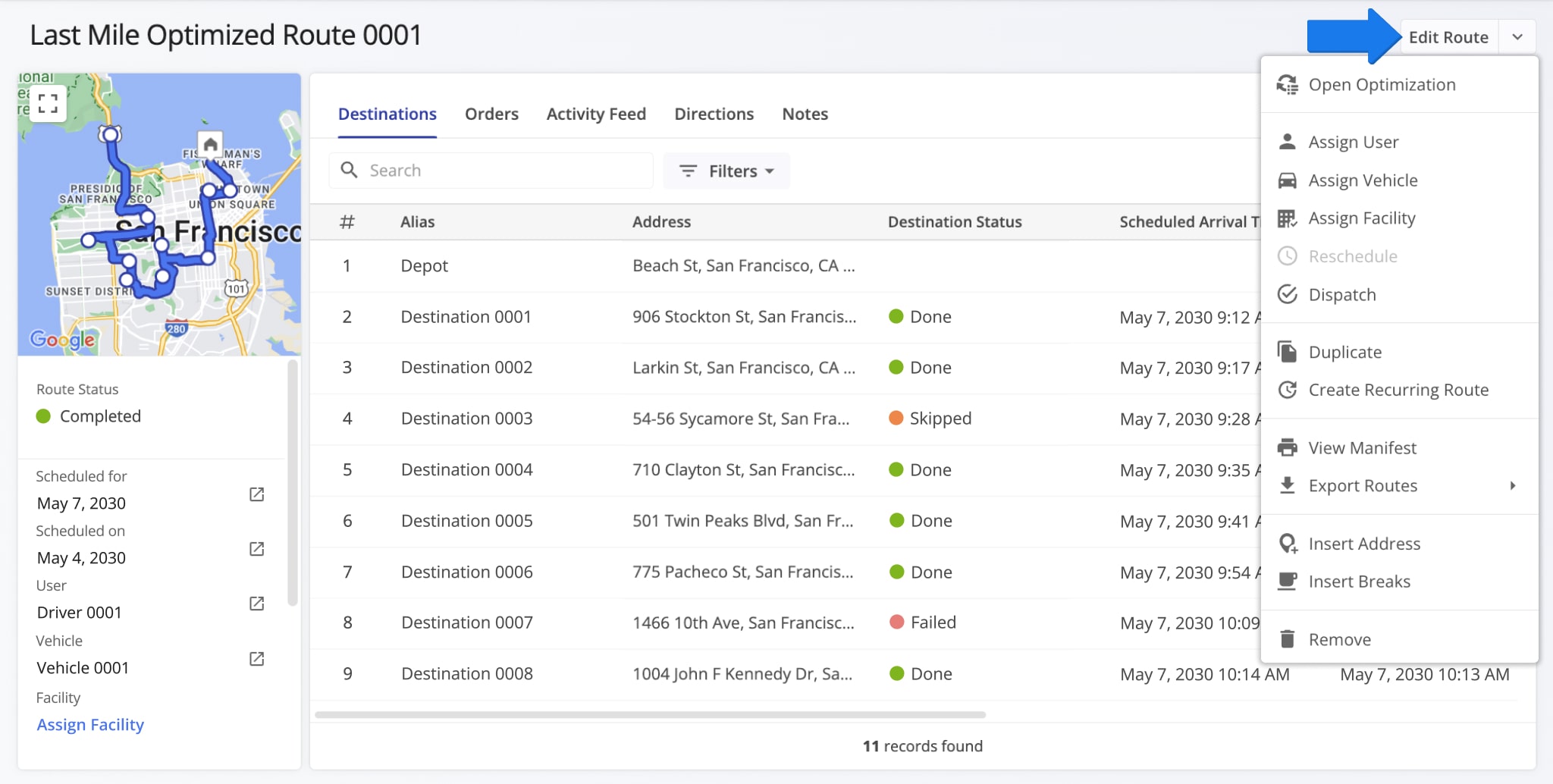This screenshot has width=1553, height=784.
Task: Select the Insert Address pin icon
Action: tap(1287, 543)
